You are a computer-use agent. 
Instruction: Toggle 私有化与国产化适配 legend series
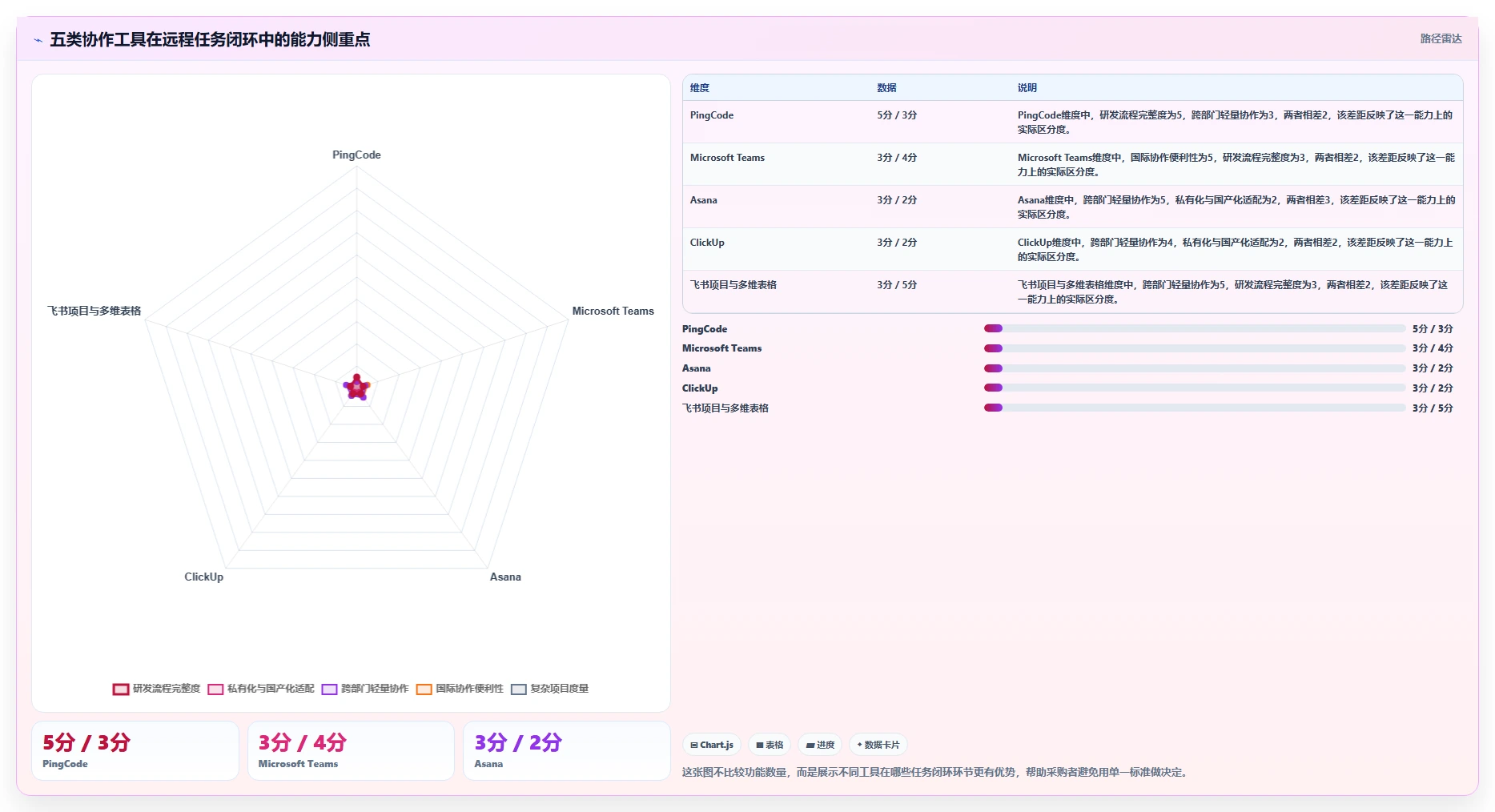coord(261,689)
